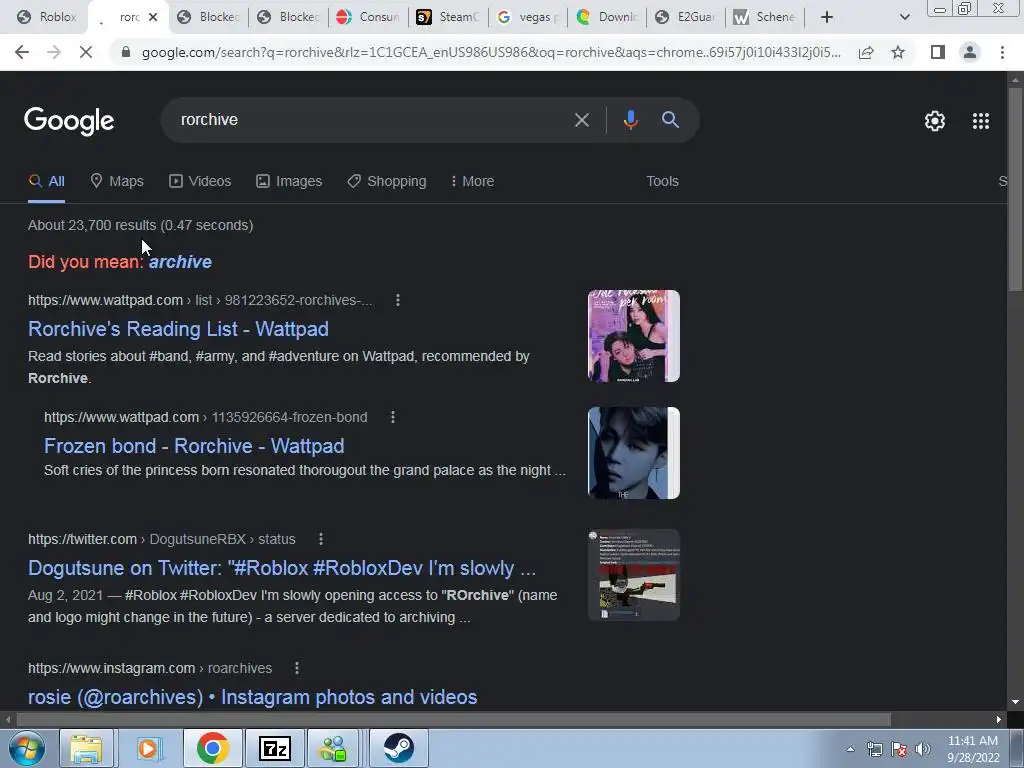Click the blue search magnifier button
1024x768 pixels.
(670, 120)
